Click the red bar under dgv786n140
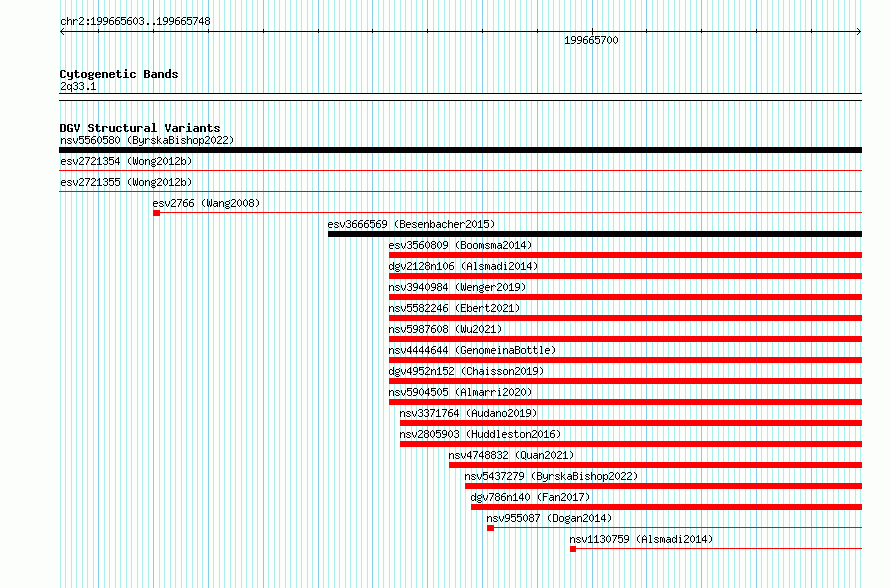The width and height of the screenshot is (890, 588). (666, 507)
